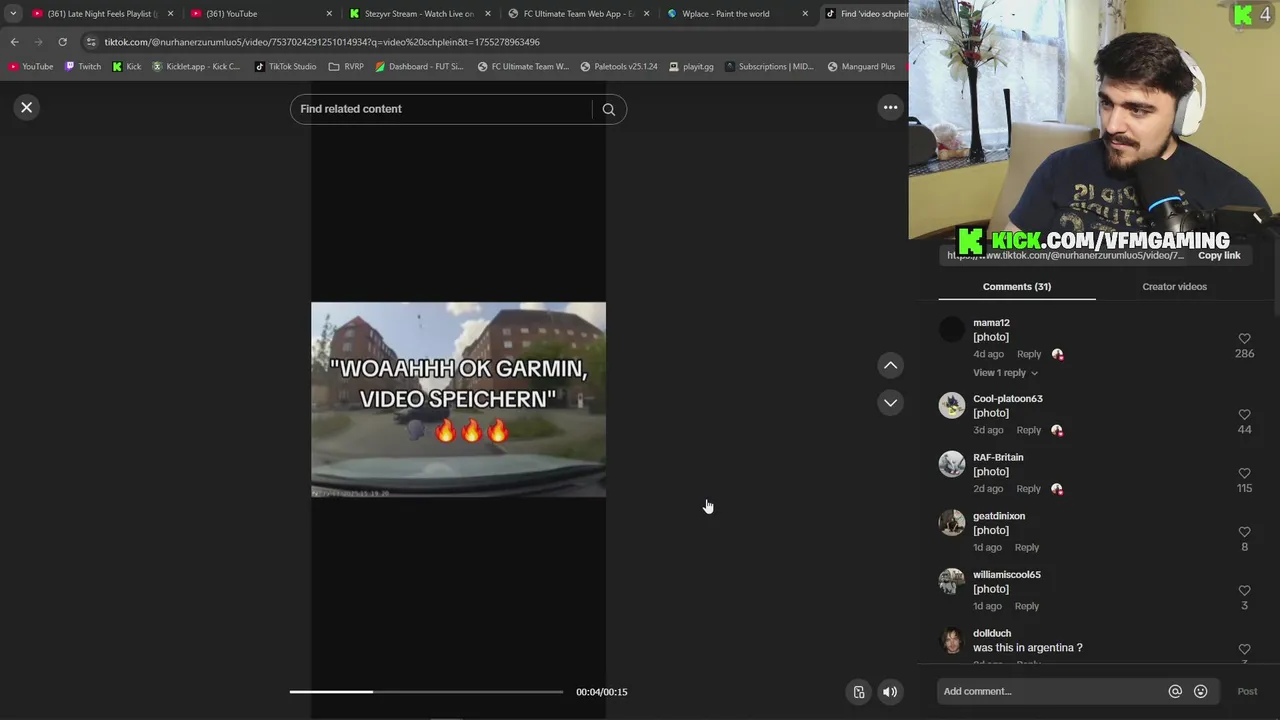Reply to geatdinixon's comment
1280x720 pixels.
[x=1027, y=548]
